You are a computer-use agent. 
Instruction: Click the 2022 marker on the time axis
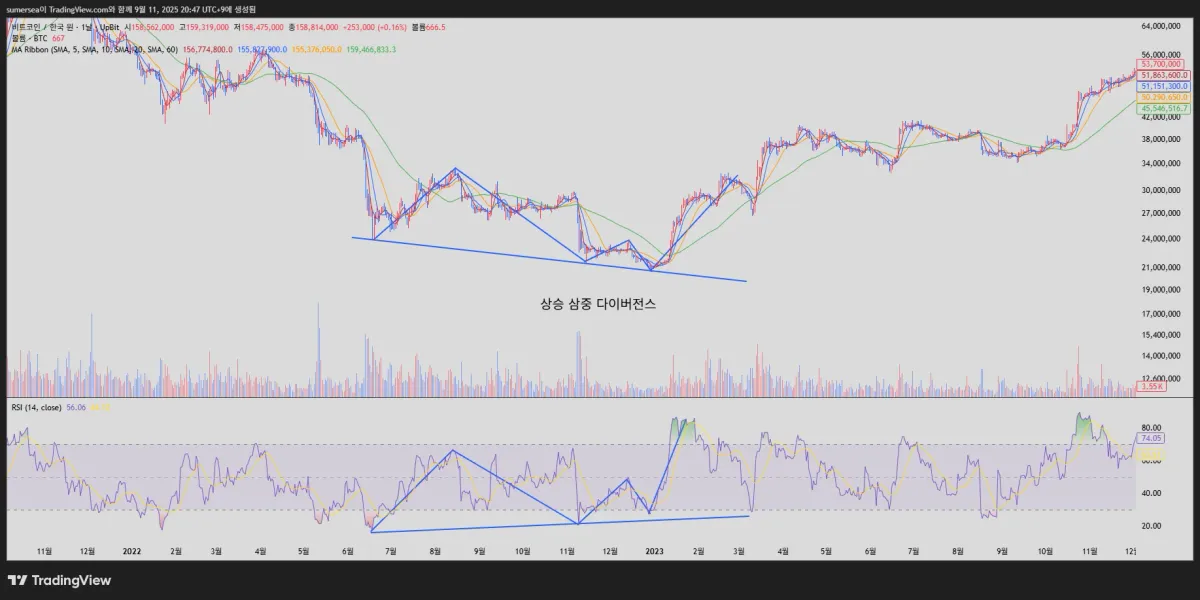click(130, 550)
